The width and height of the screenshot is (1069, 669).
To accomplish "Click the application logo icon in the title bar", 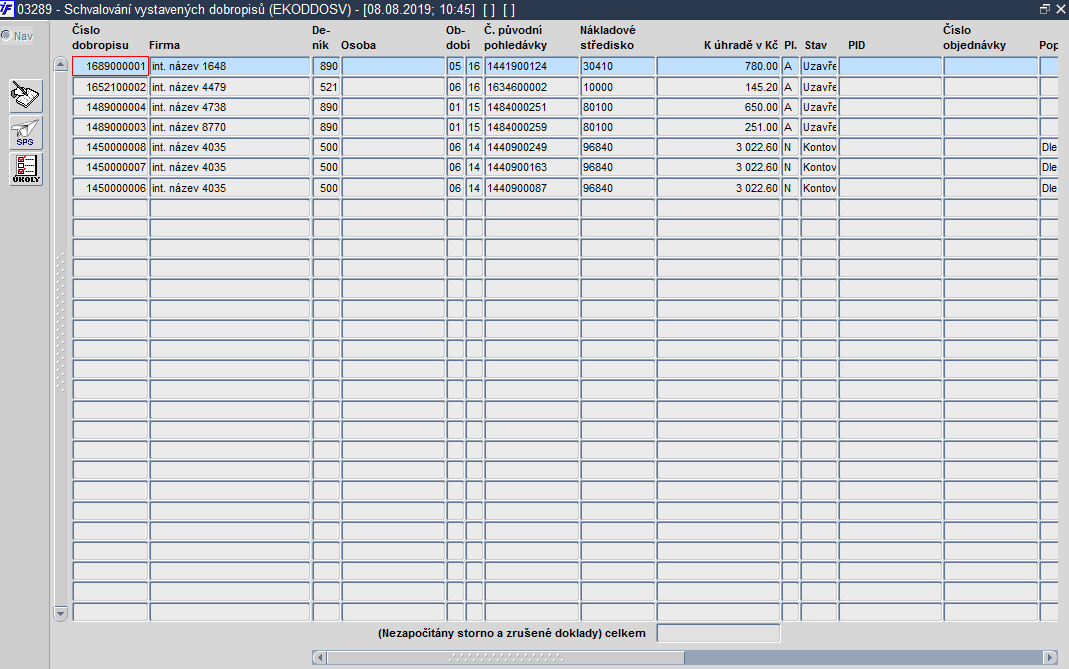I will 7,9.
